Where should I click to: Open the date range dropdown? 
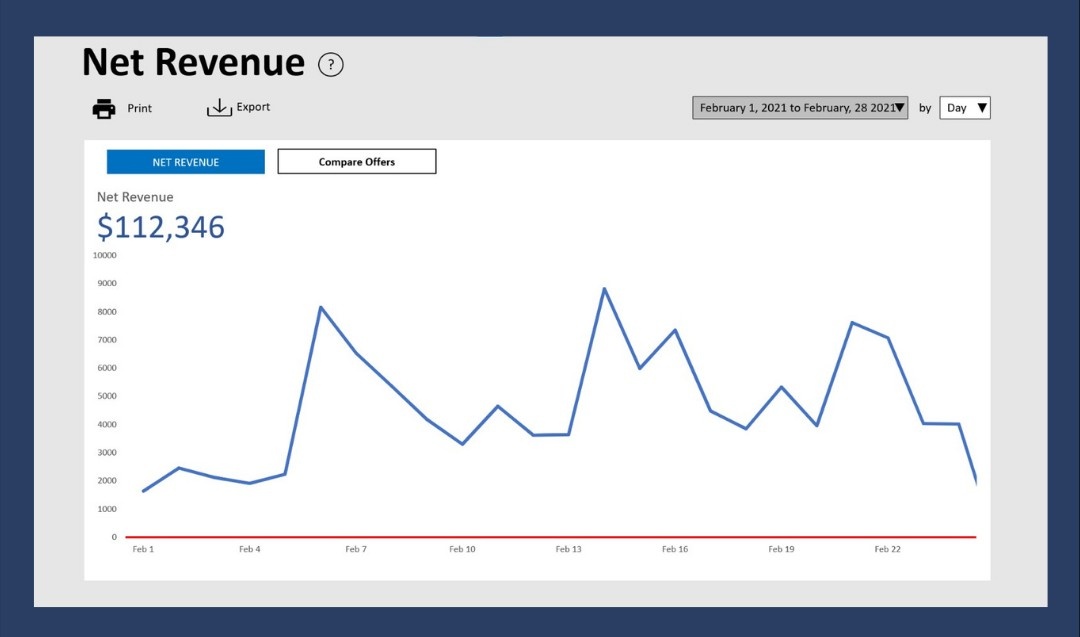(800, 107)
